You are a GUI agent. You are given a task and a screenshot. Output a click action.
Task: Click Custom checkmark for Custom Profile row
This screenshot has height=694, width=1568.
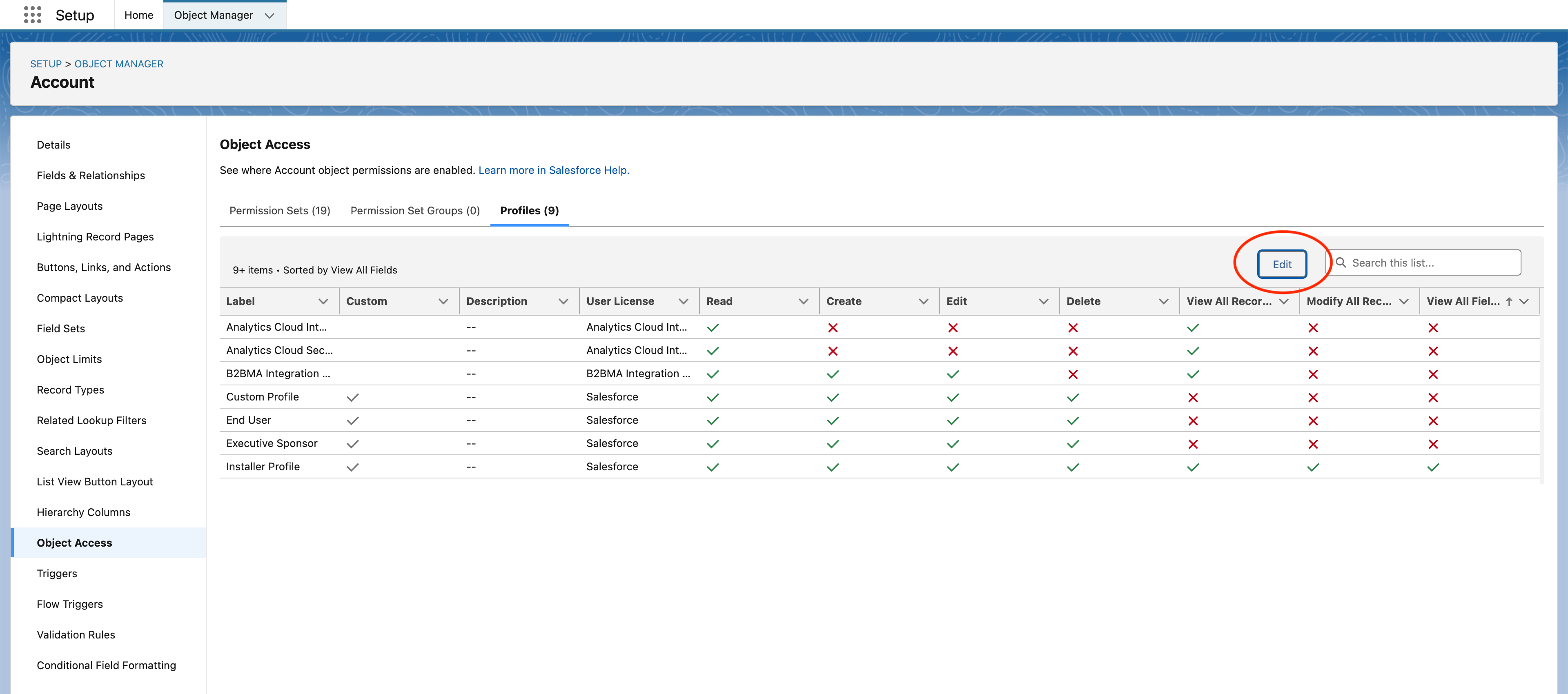(x=352, y=397)
